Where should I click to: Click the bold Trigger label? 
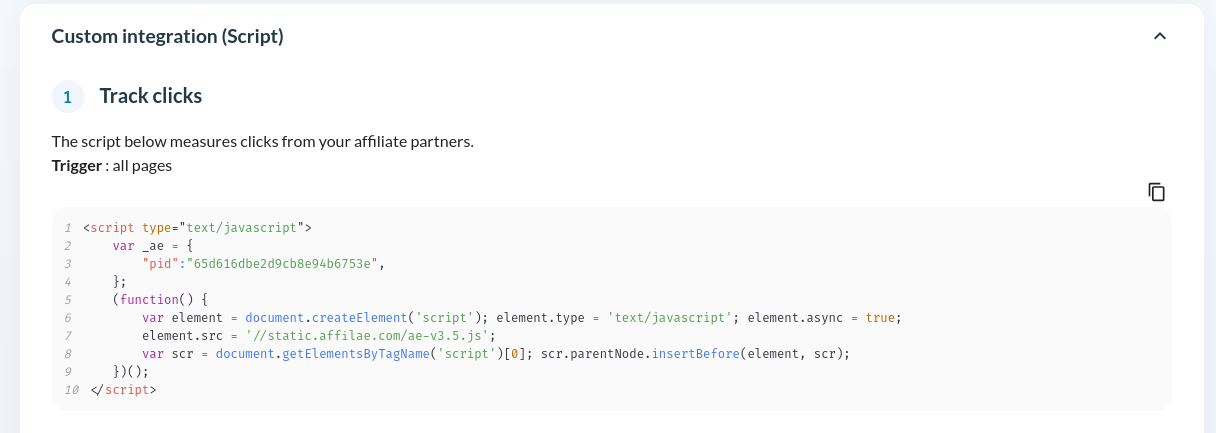click(77, 166)
